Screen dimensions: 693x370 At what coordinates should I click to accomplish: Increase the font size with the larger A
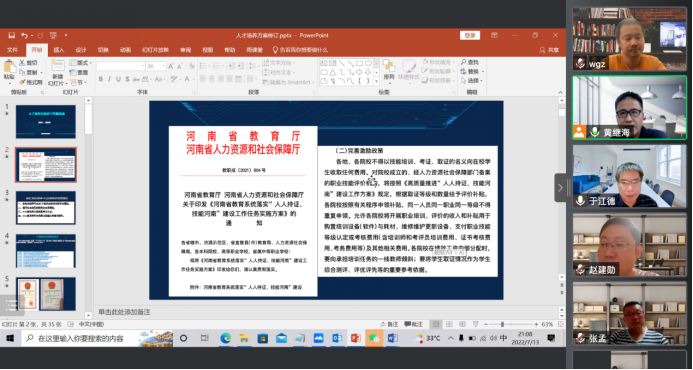171,66
